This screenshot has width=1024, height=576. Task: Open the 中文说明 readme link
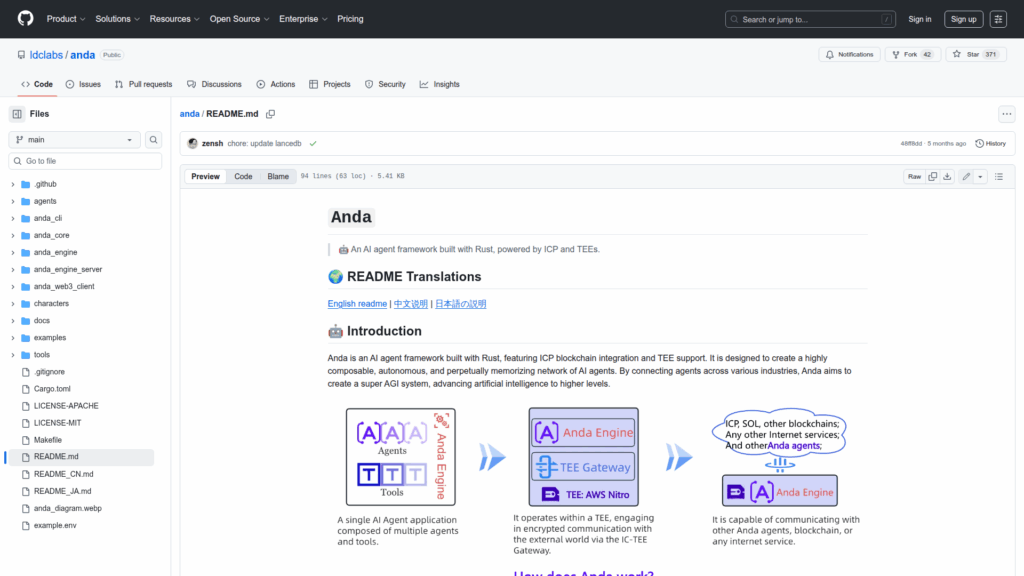(410, 303)
